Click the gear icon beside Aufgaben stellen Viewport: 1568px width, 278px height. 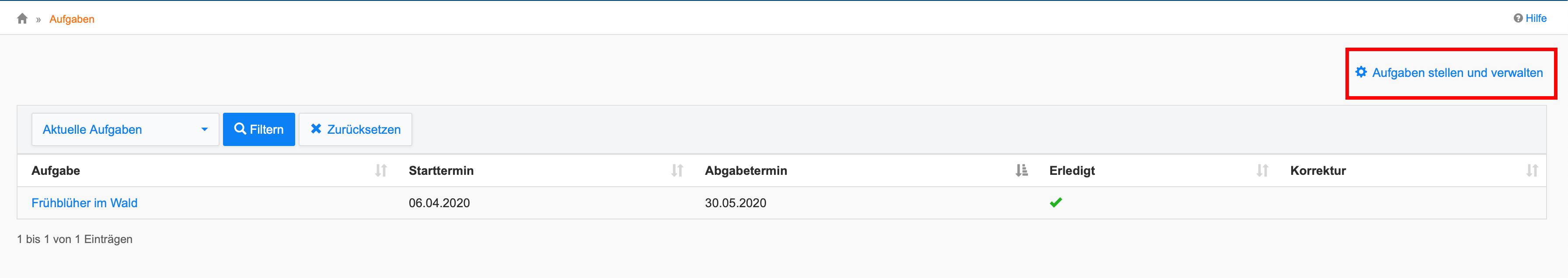pos(1361,73)
